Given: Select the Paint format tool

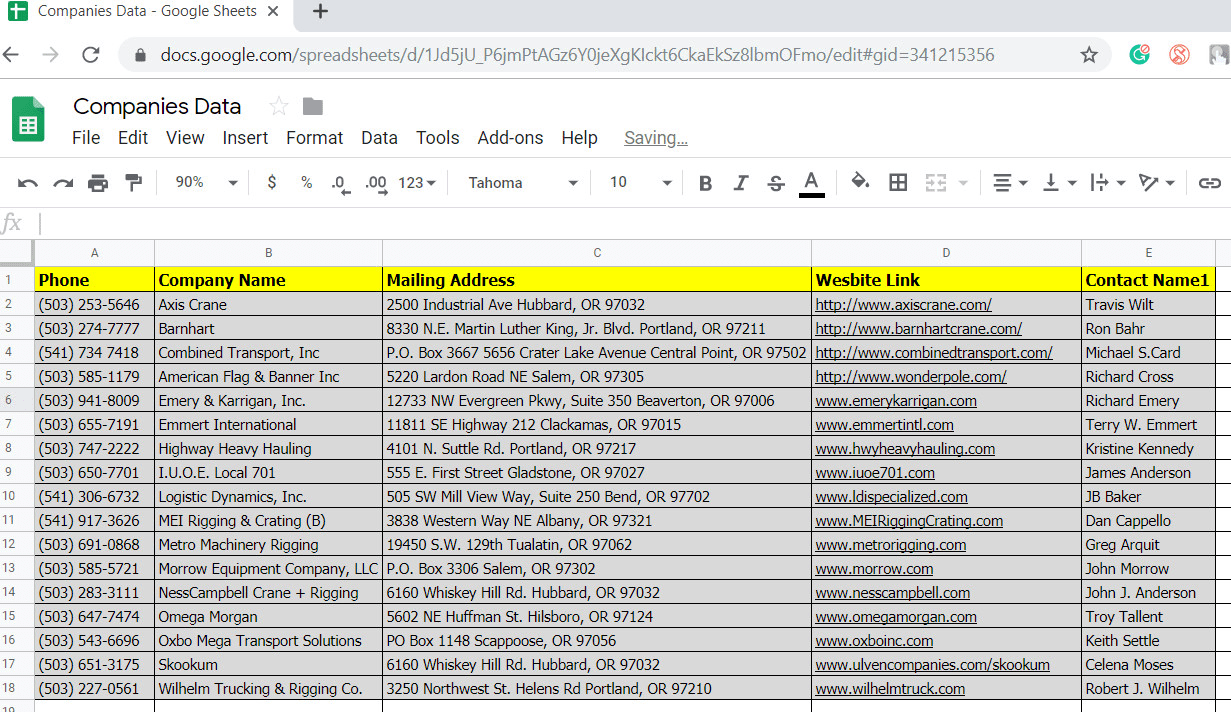Looking at the screenshot, I should tap(134, 183).
